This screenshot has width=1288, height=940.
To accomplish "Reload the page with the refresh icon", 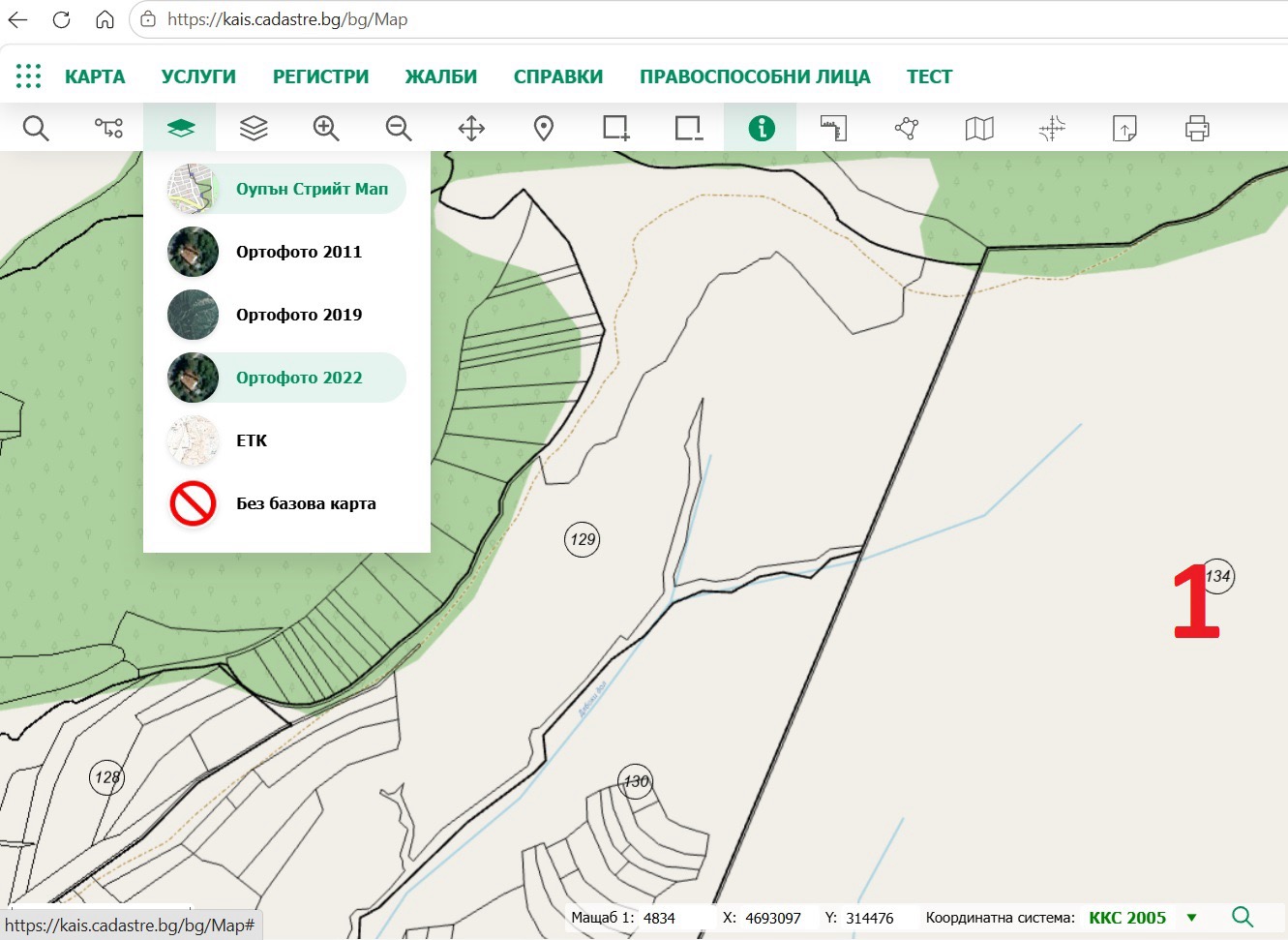I will (x=61, y=19).
